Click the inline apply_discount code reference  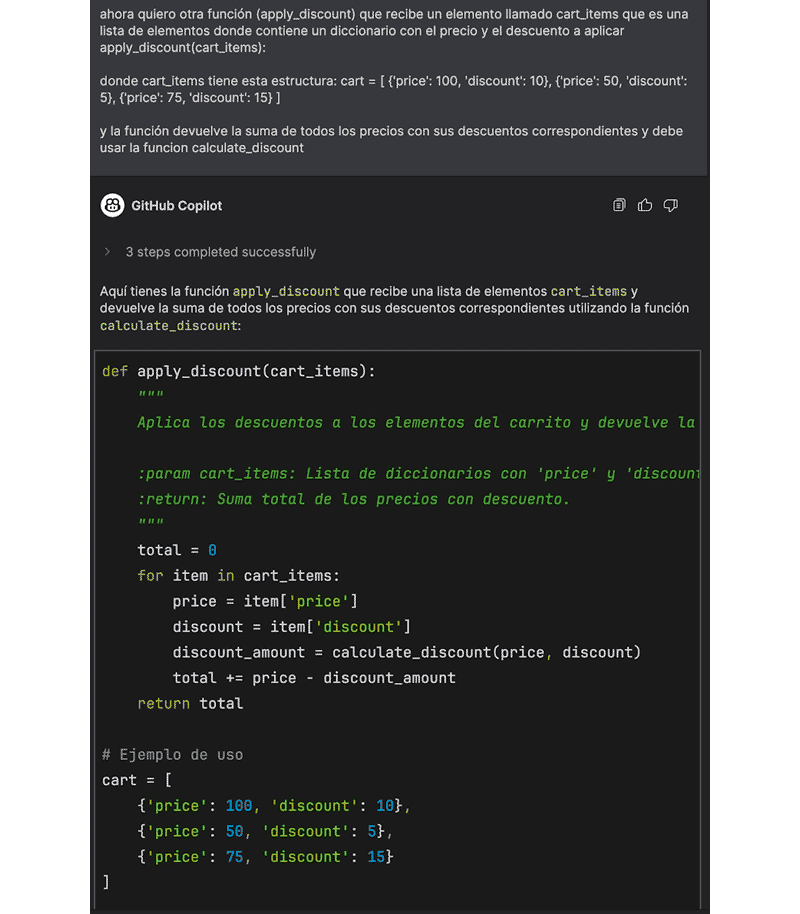(x=286, y=291)
